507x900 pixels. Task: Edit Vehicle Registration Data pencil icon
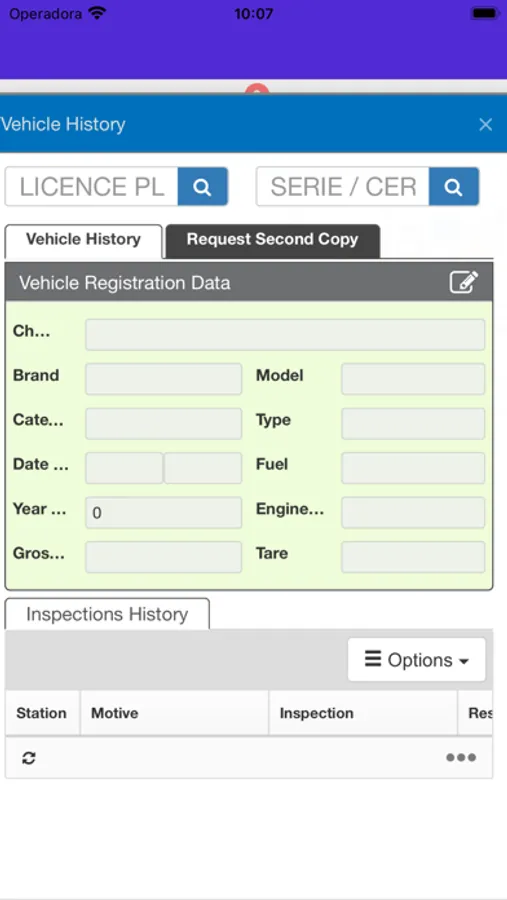[463, 282]
